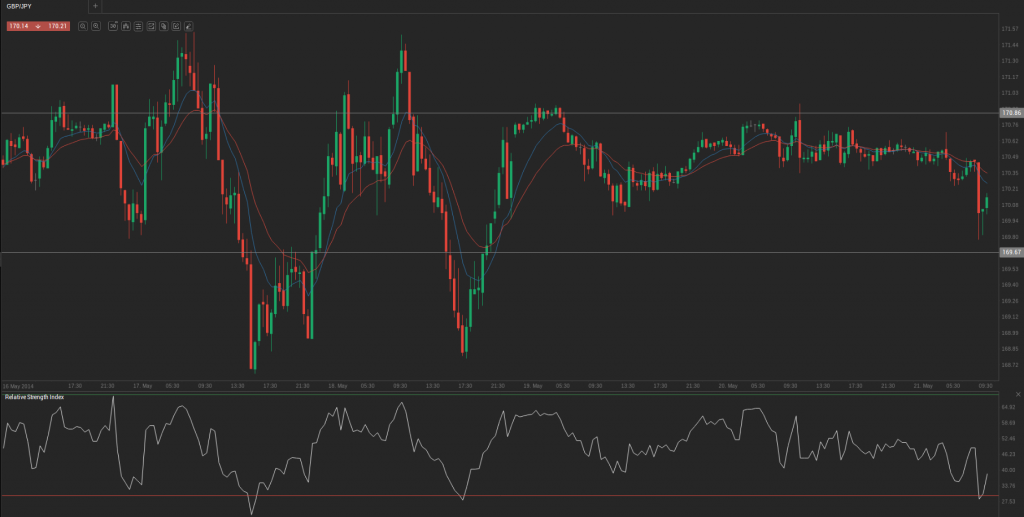Click the red 170.14 / 170.21 bid-ask quote box
Image resolution: width=1024 pixels, height=517 pixels.
tap(38, 26)
